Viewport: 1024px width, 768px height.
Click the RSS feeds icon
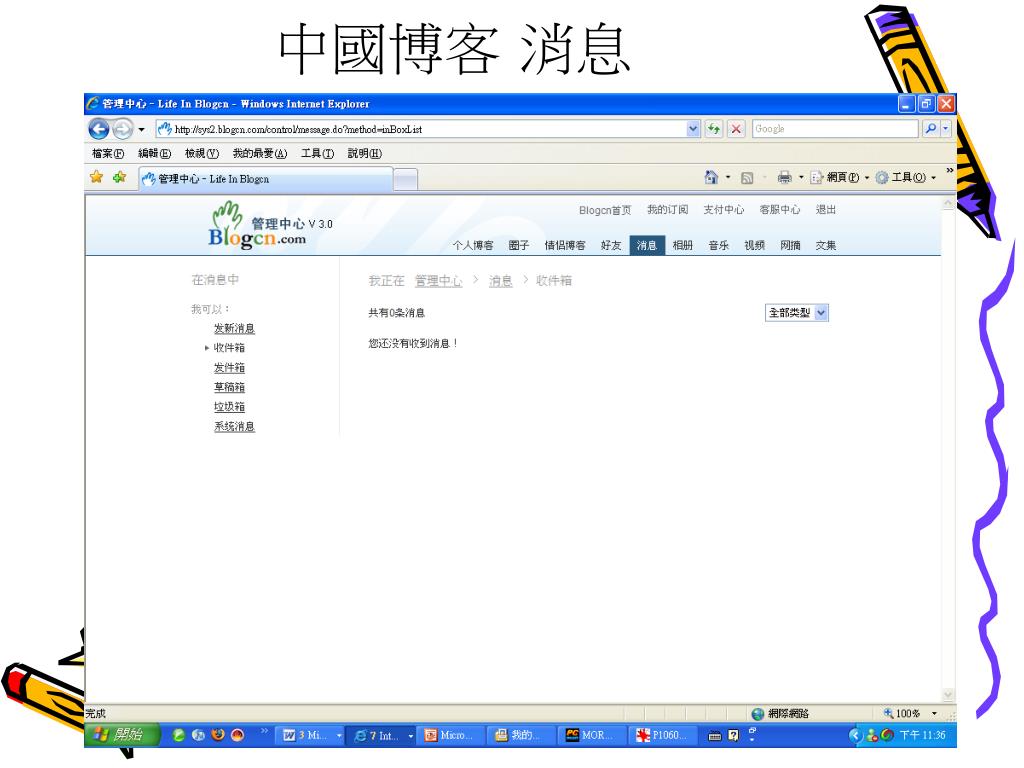[x=747, y=178]
